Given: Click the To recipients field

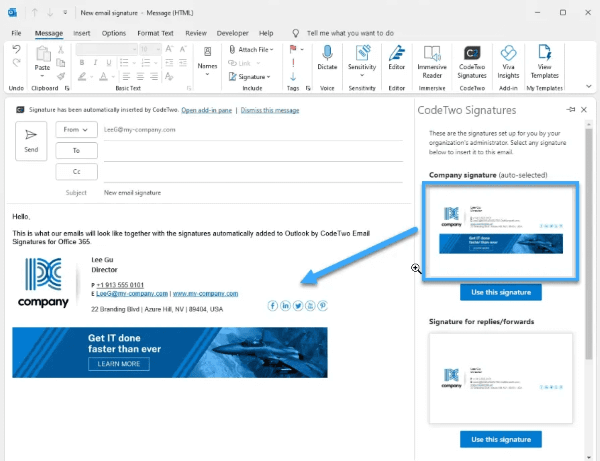Looking at the screenshot, I should coord(250,150).
